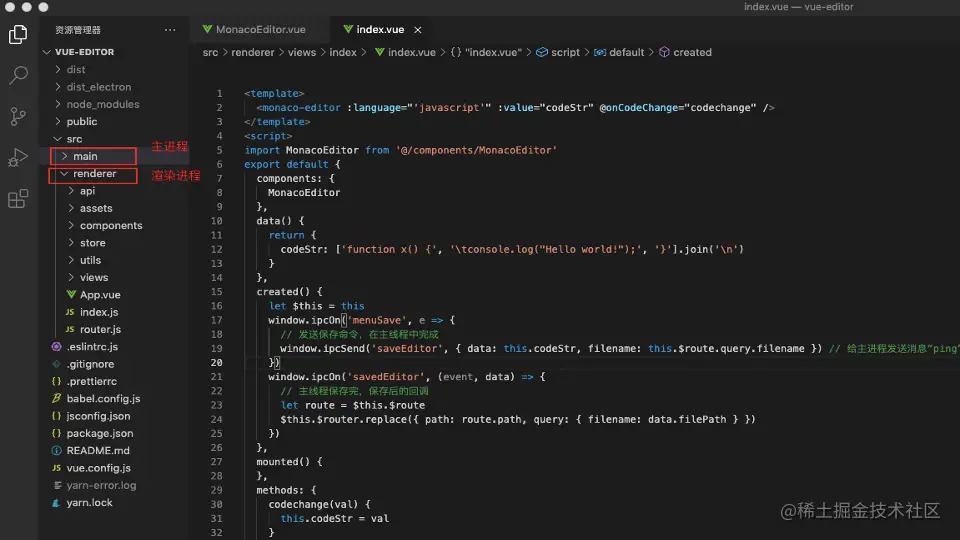Viewport: 960px width, 540px height.
Task: Click the 'menuSave' string on line 17
Action: coord(377,320)
